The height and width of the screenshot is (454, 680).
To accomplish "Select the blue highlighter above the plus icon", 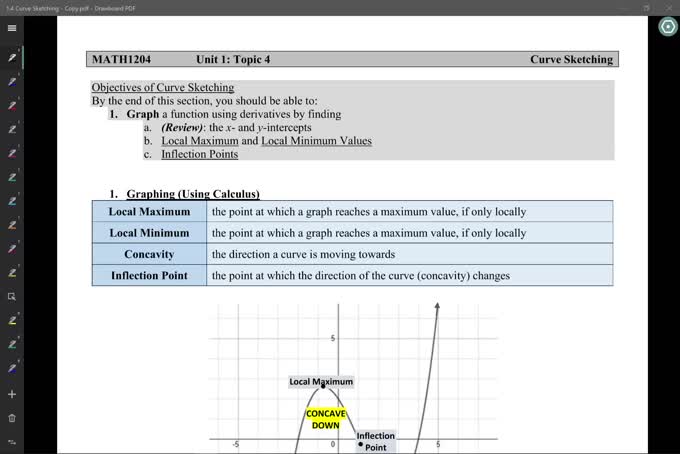I will point(12,368).
